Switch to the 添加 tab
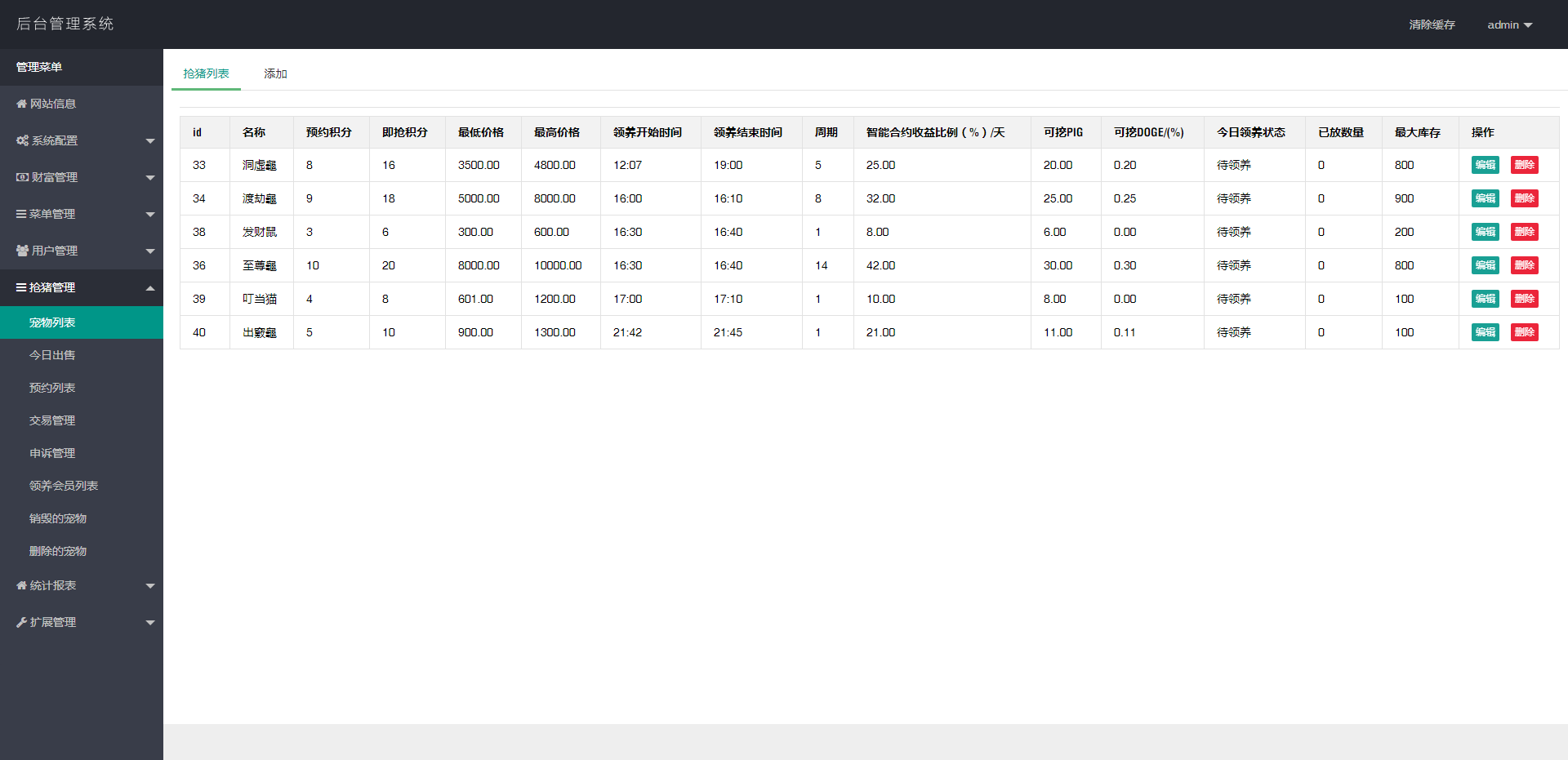The height and width of the screenshot is (760, 1568). click(x=275, y=73)
